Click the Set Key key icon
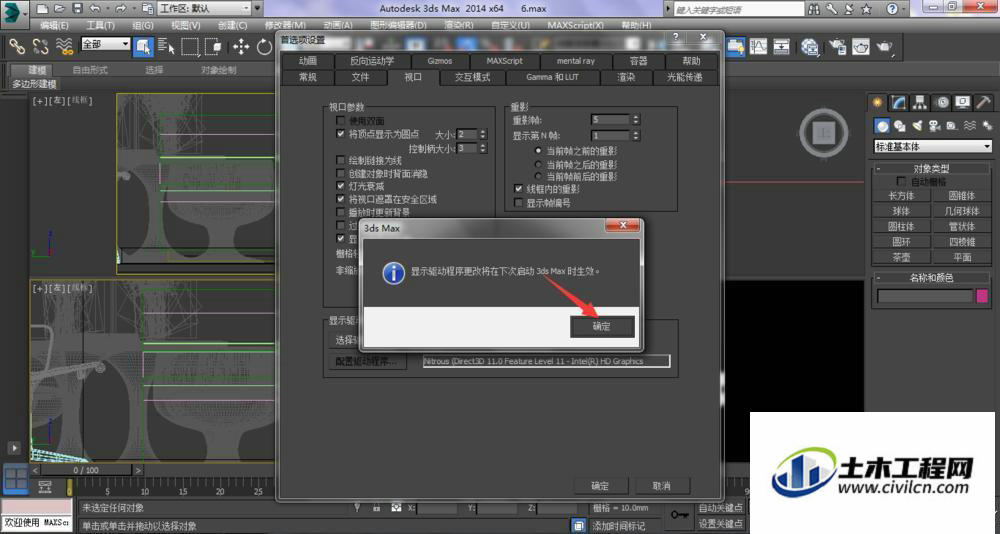1000x534 pixels. point(679,514)
